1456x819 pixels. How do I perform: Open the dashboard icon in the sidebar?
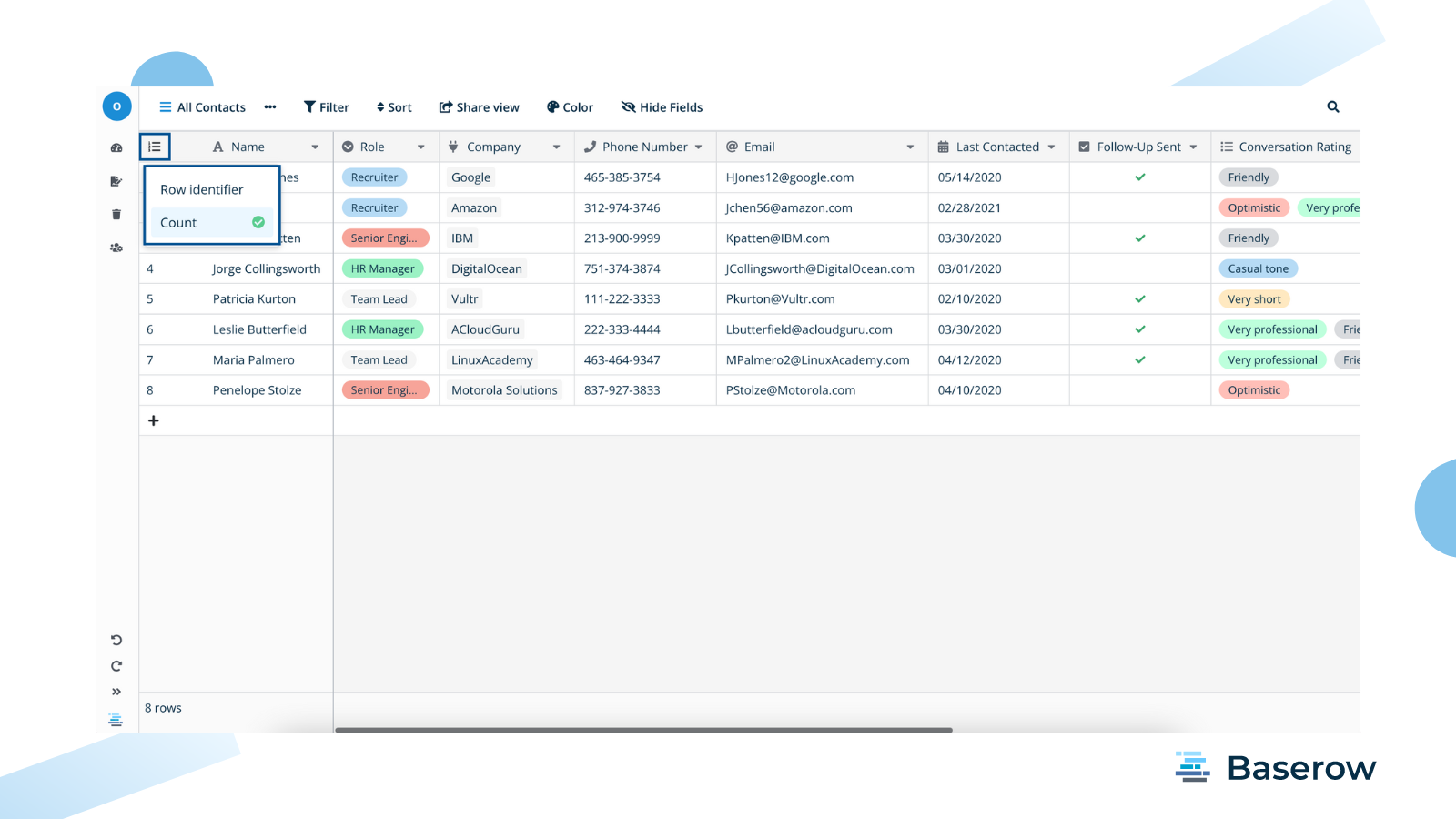pos(116,147)
